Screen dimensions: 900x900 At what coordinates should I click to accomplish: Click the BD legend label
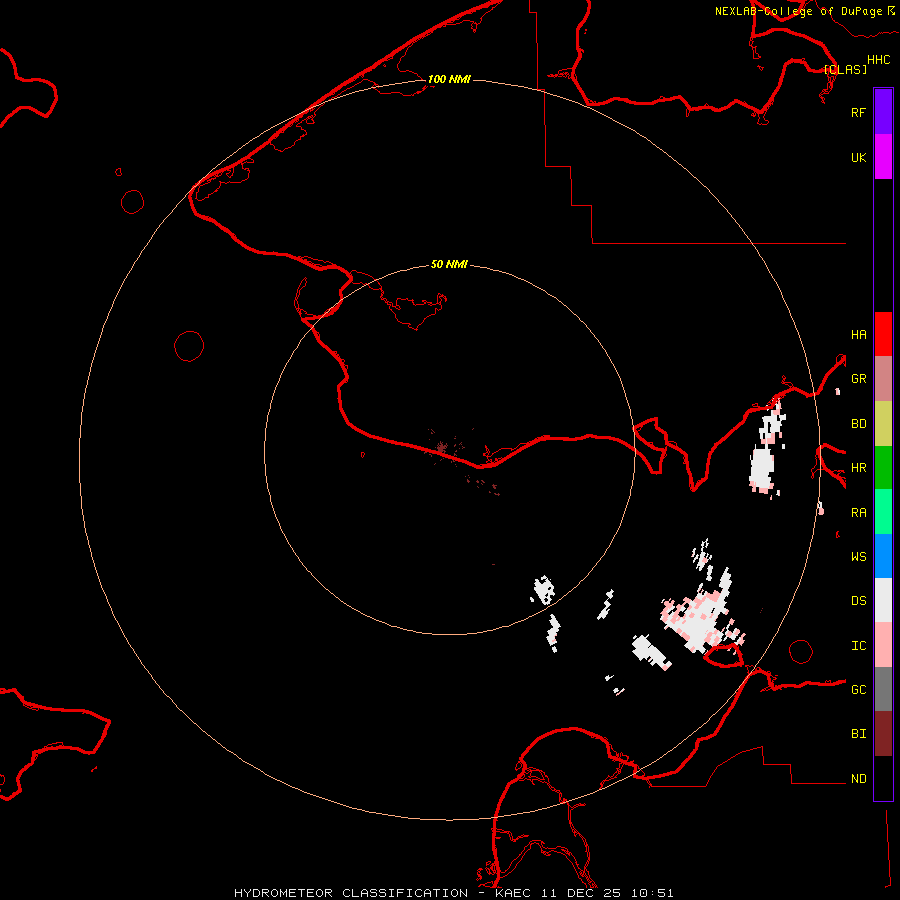(859, 424)
